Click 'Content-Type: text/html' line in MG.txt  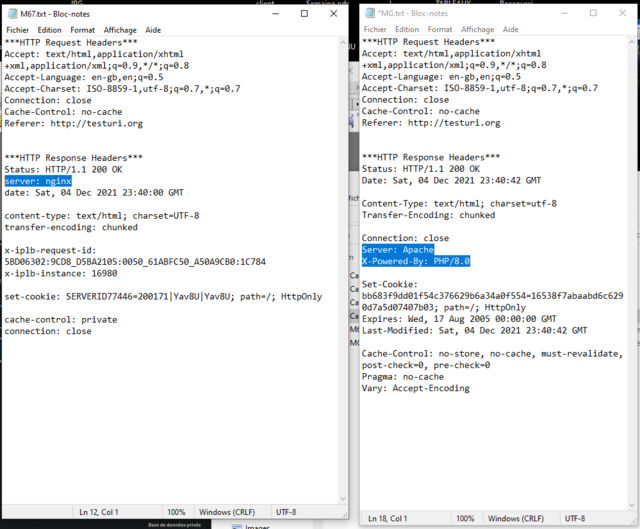click(459, 203)
